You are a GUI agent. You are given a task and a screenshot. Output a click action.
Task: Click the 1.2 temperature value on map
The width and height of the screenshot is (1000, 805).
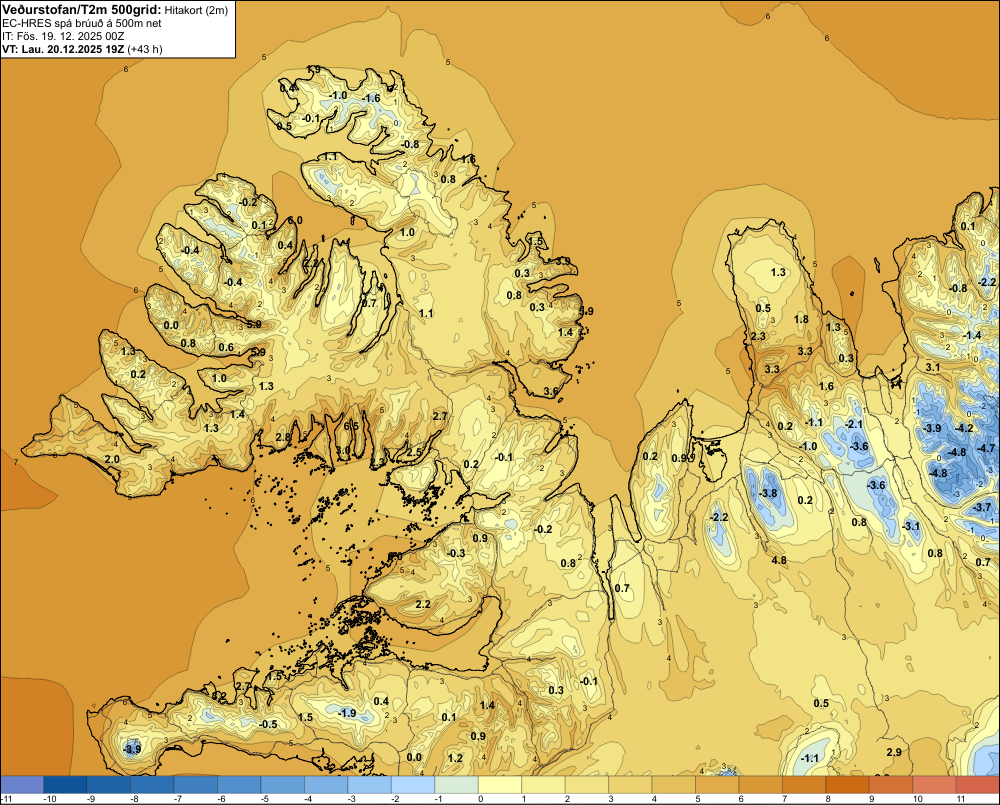pyautogui.click(x=455, y=758)
